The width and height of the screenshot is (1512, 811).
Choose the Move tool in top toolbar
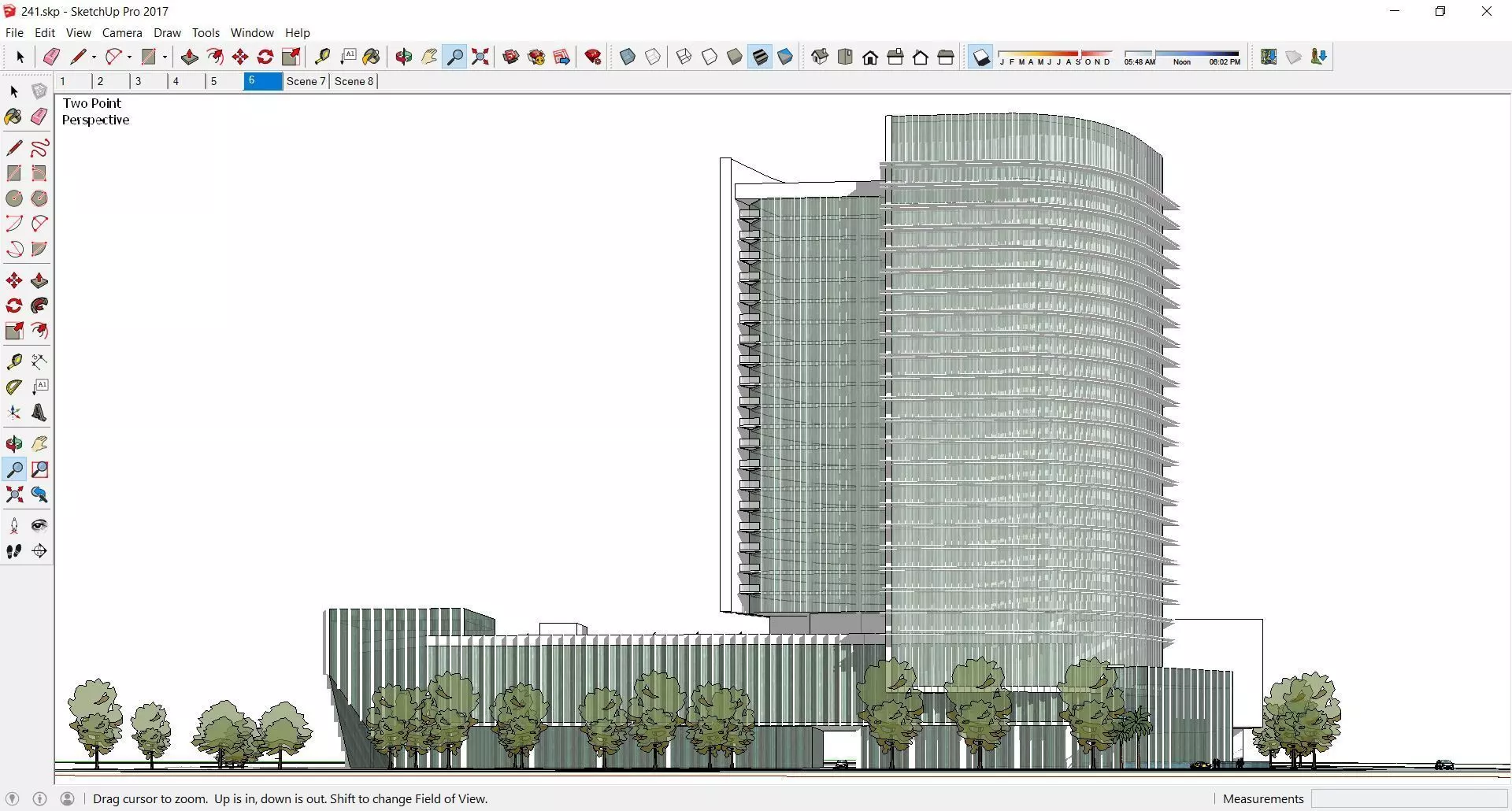coord(240,57)
